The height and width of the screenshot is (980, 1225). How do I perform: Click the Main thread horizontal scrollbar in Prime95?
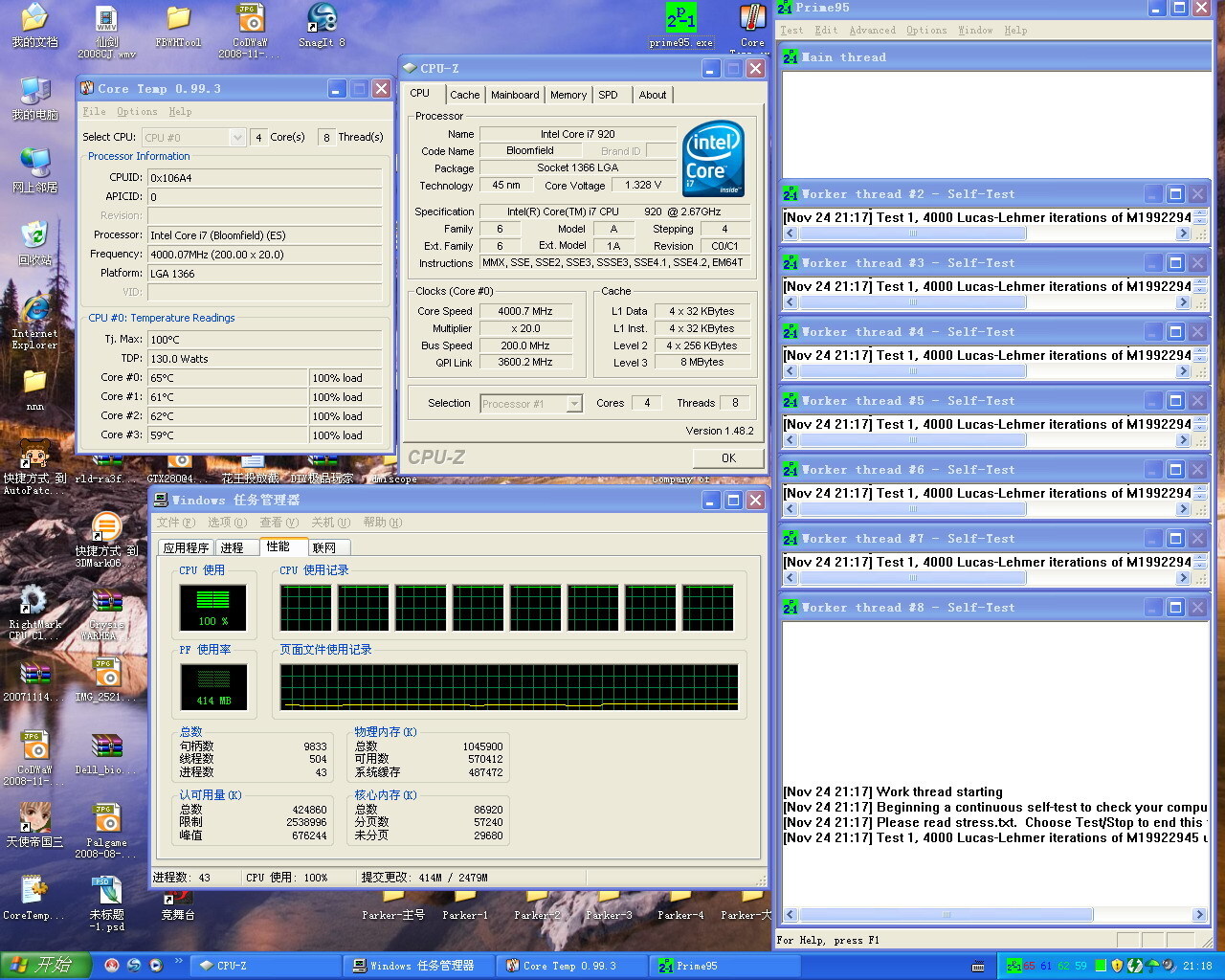pyautogui.click(x=946, y=915)
